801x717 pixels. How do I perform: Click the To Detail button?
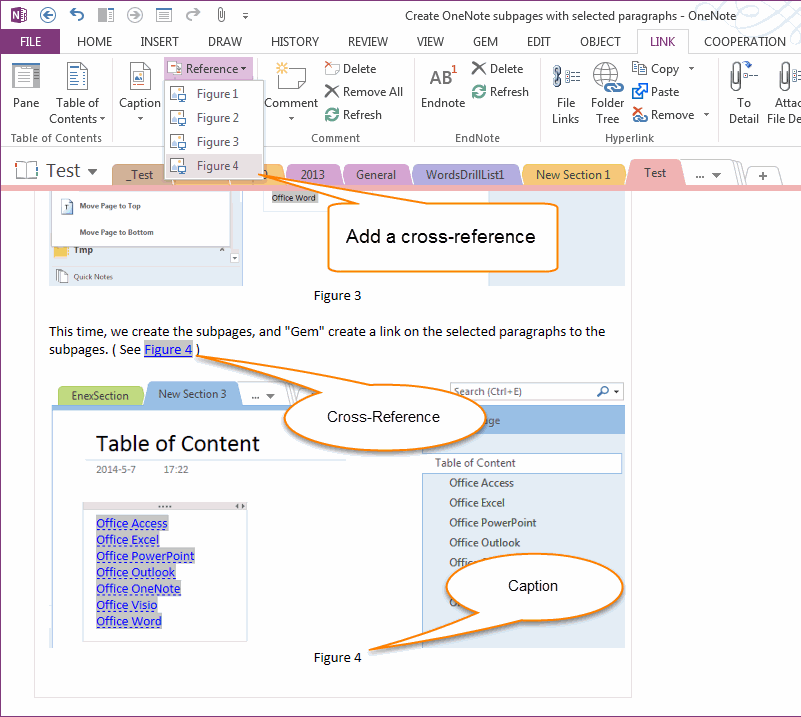pos(743,93)
